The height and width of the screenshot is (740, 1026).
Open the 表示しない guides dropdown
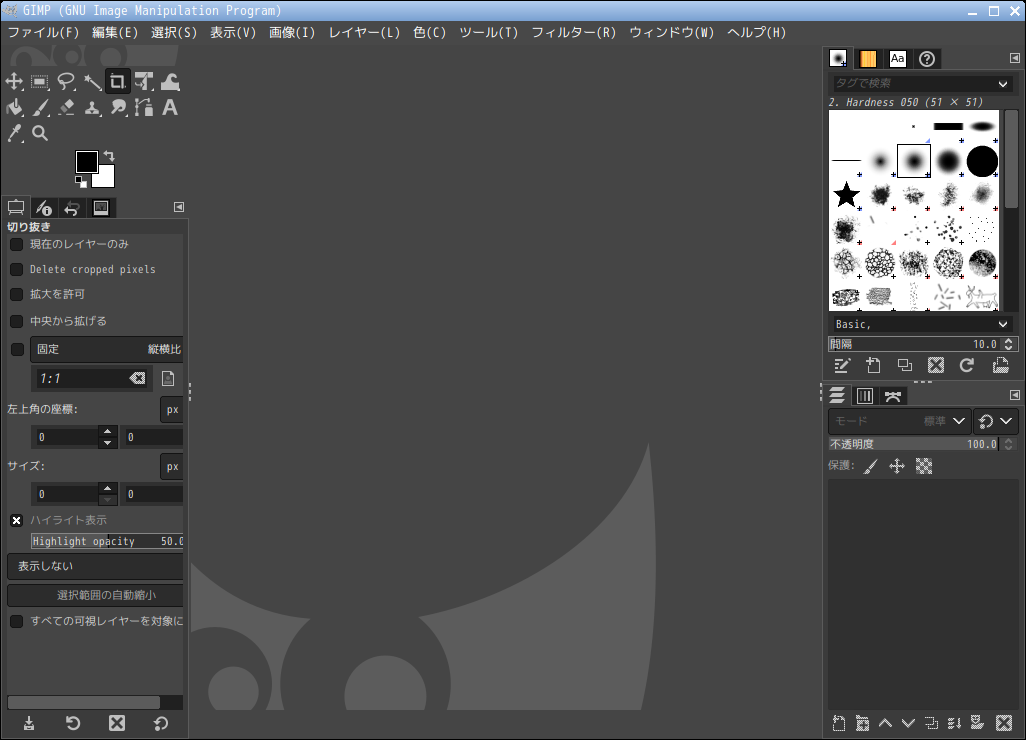tap(96, 567)
